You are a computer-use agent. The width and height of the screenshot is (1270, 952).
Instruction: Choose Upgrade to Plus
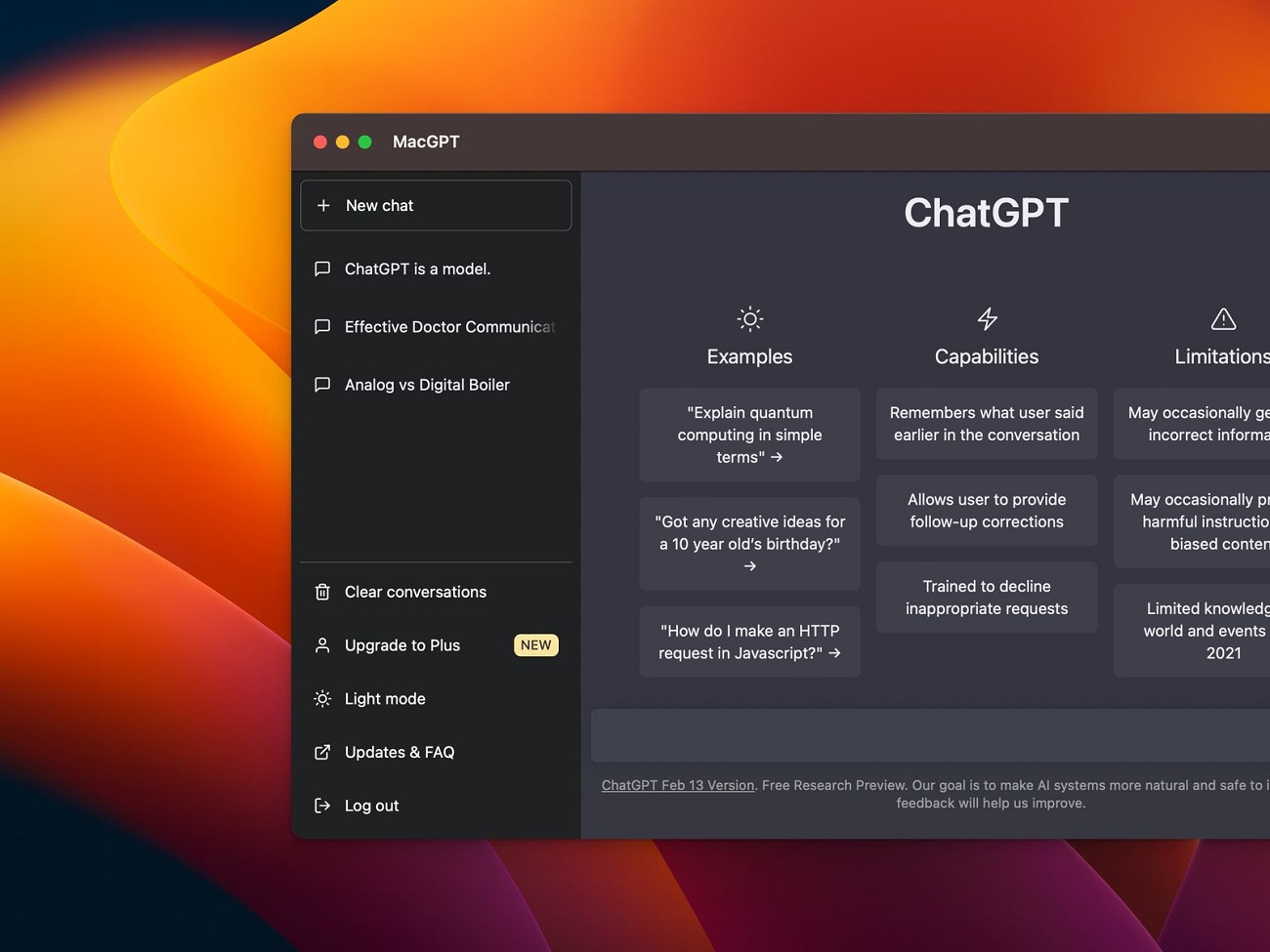tap(436, 645)
